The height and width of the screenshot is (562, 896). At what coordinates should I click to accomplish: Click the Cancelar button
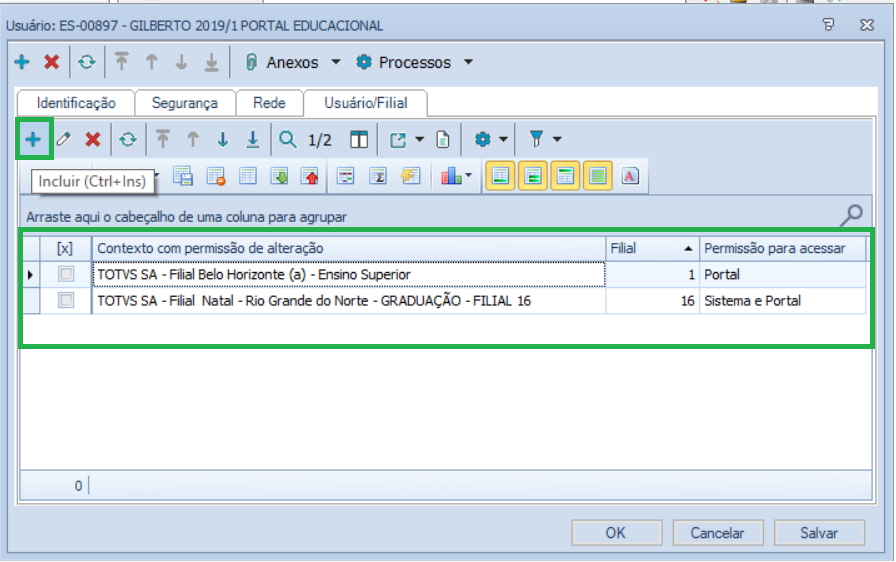click(717, 532)
